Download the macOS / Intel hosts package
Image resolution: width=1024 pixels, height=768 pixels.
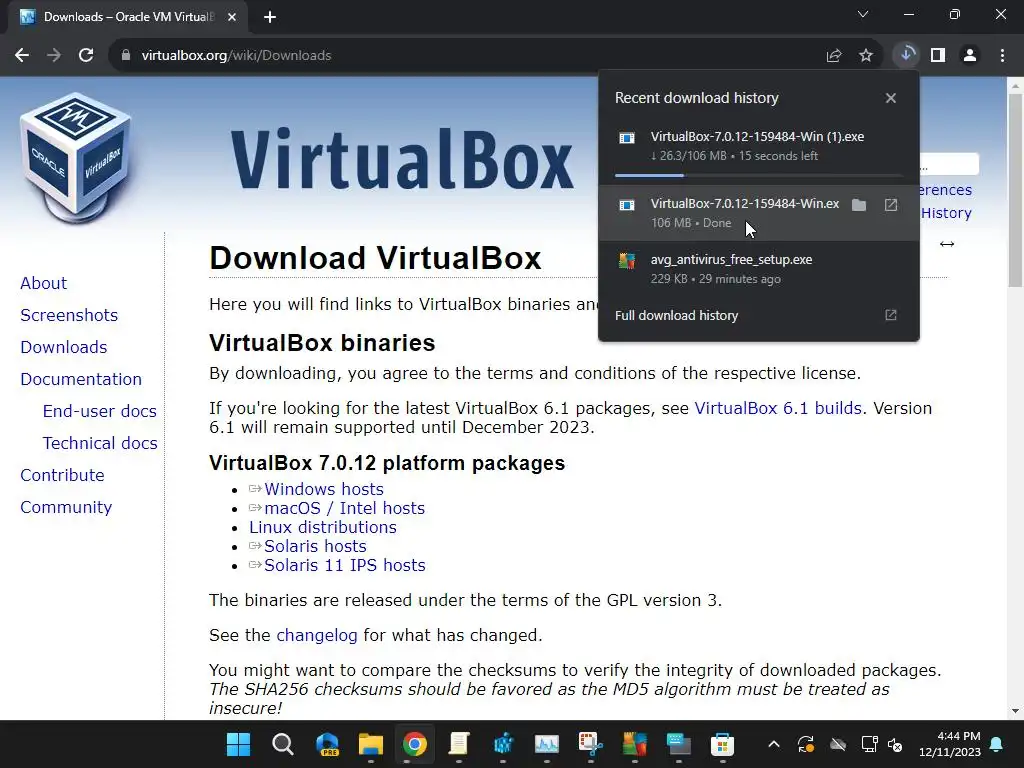click(344, 508)
